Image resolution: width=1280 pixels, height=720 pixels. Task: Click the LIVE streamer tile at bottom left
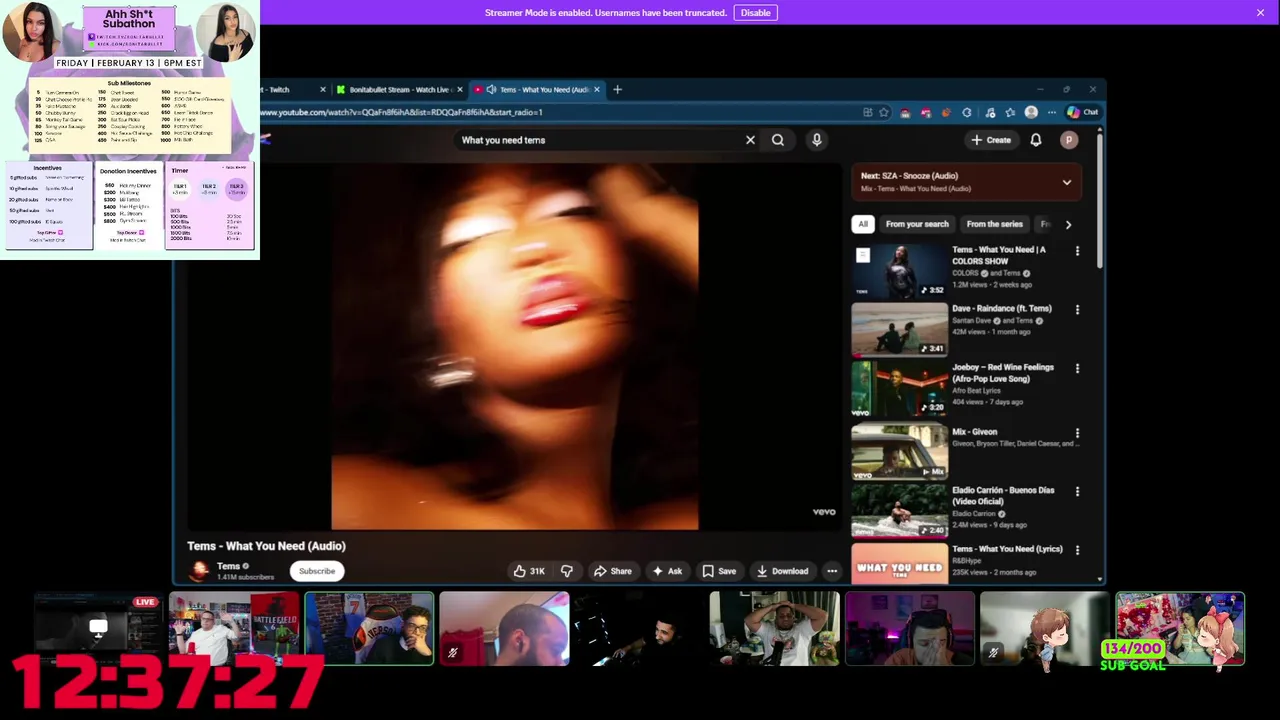pos(98,629)
